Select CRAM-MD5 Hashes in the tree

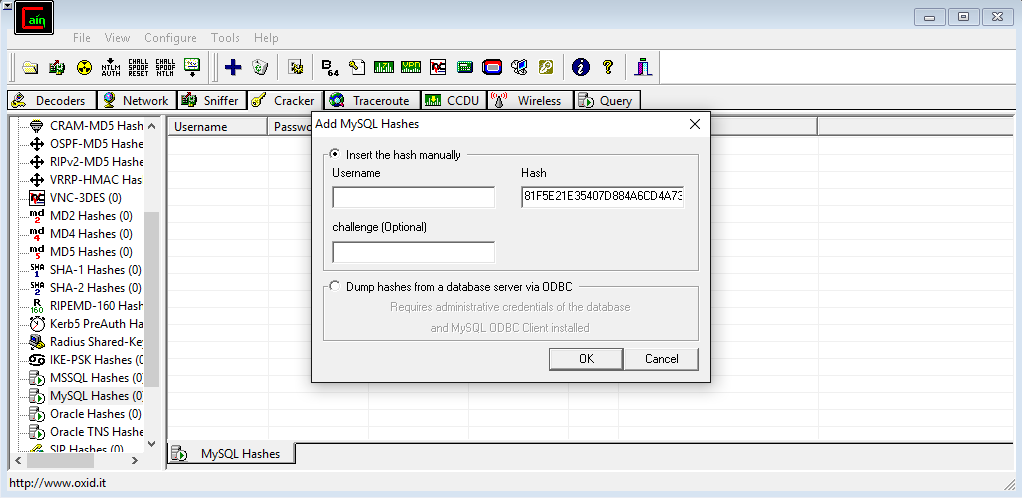[96, 126]
